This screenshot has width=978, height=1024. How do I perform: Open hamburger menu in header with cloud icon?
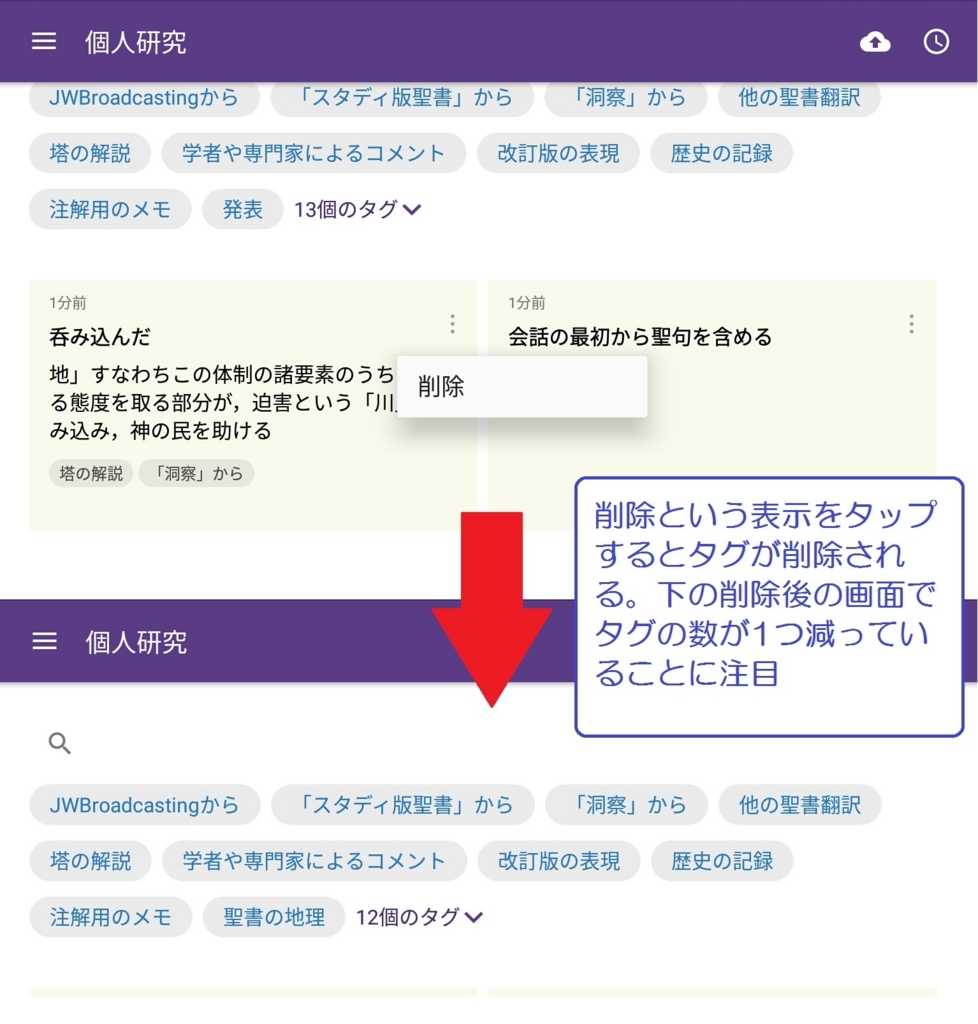coord(44,42)
